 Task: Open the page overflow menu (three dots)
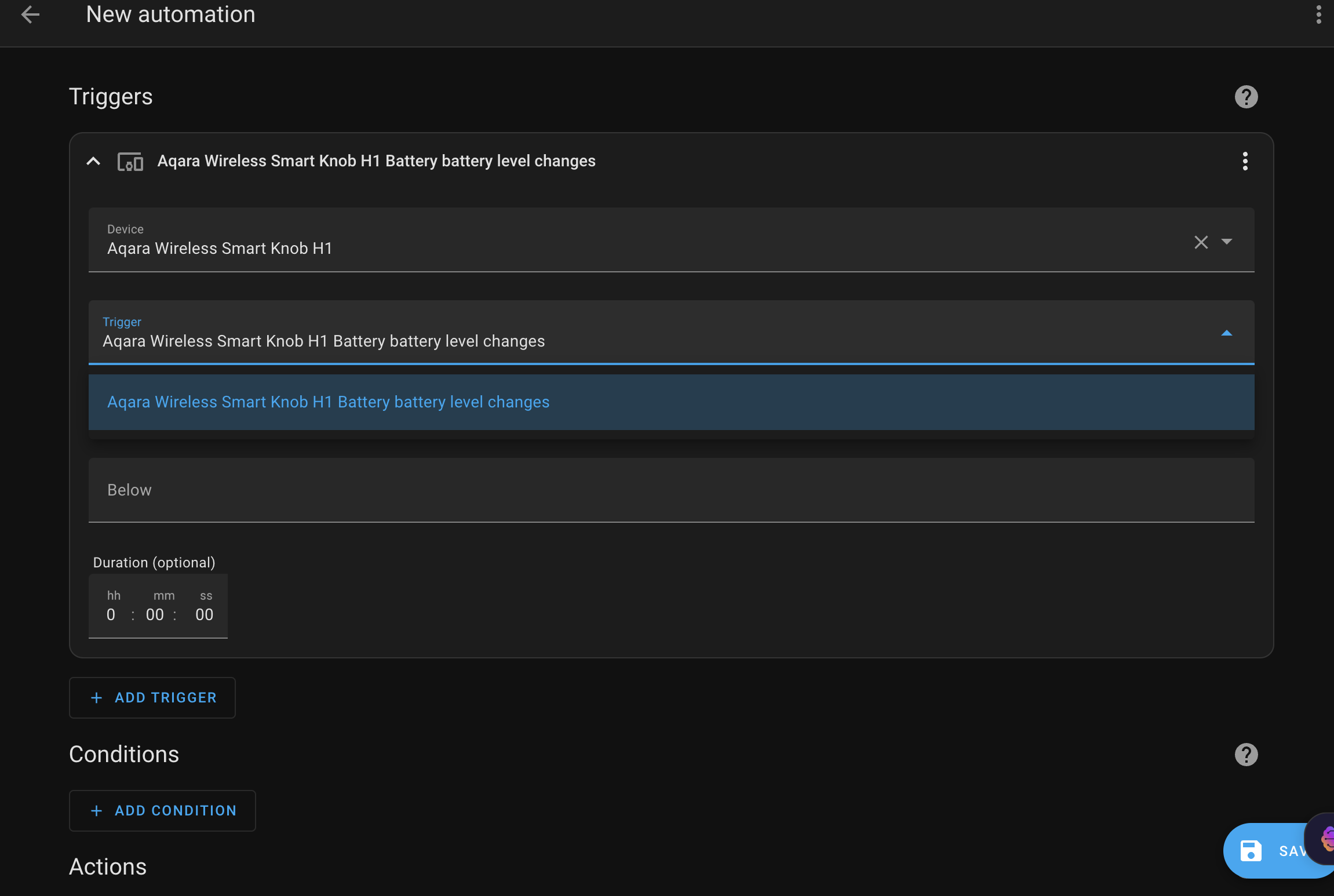1318,14
